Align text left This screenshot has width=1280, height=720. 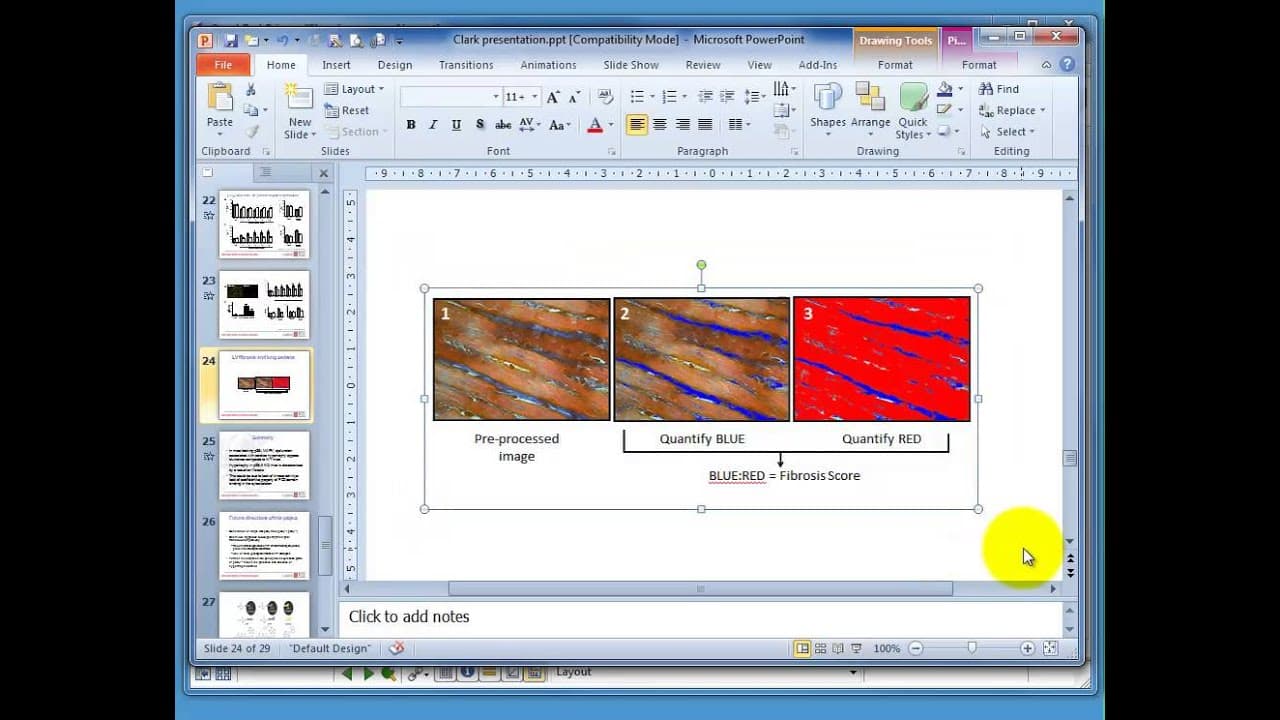click(x=637, y=125)
